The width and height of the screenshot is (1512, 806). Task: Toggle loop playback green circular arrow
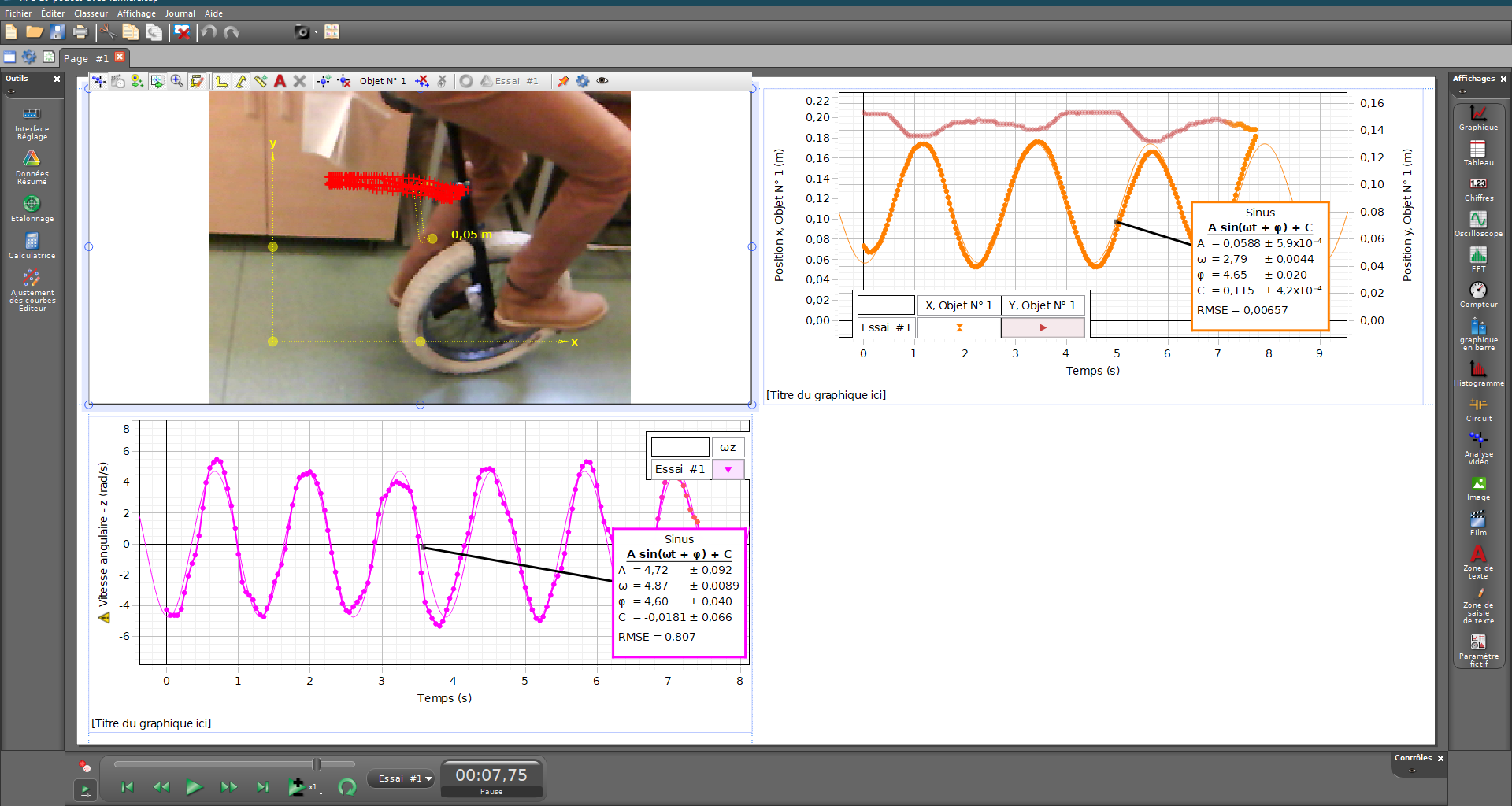[347, 786]
